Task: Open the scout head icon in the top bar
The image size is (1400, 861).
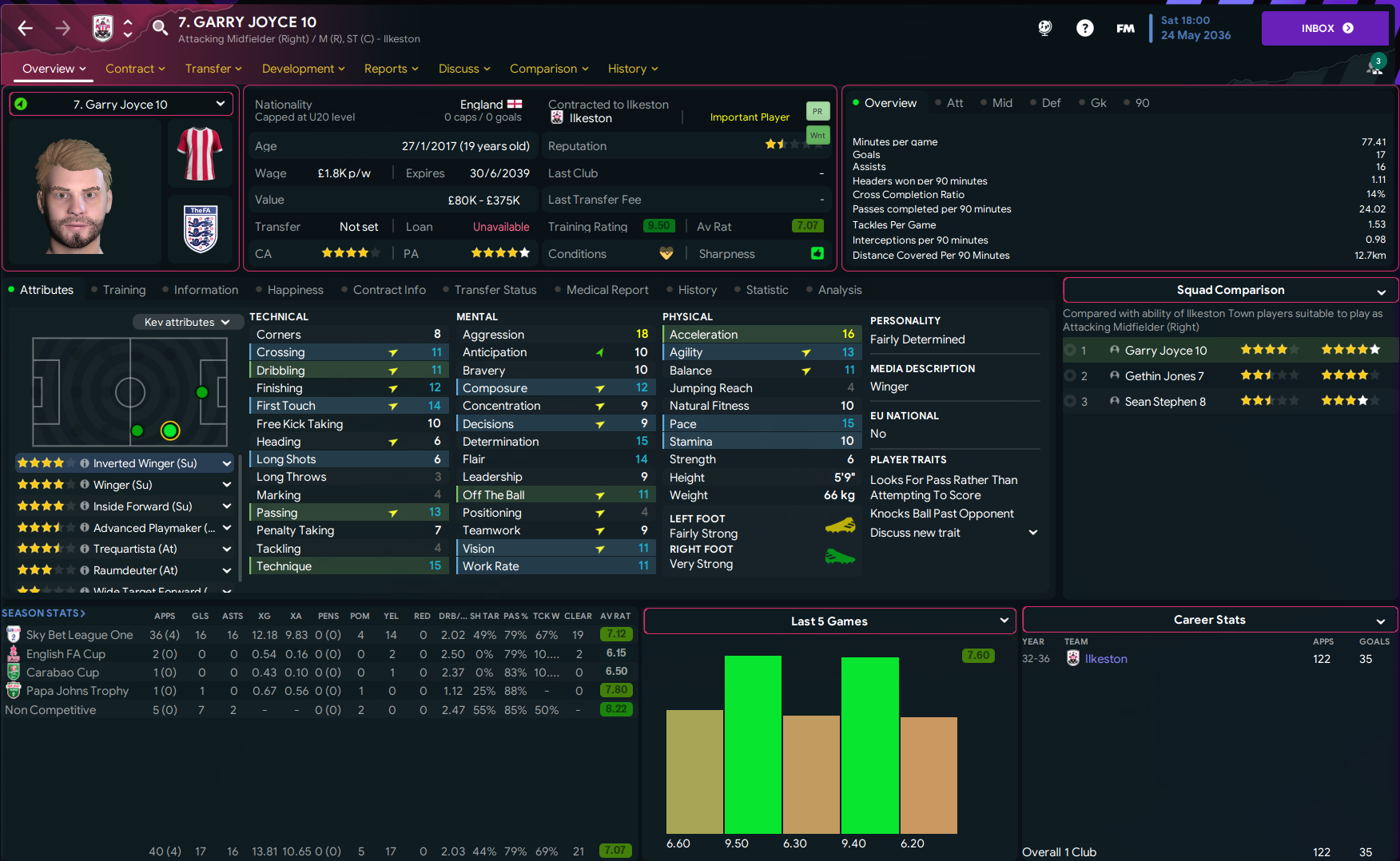Action: (x=1045, y=28)
